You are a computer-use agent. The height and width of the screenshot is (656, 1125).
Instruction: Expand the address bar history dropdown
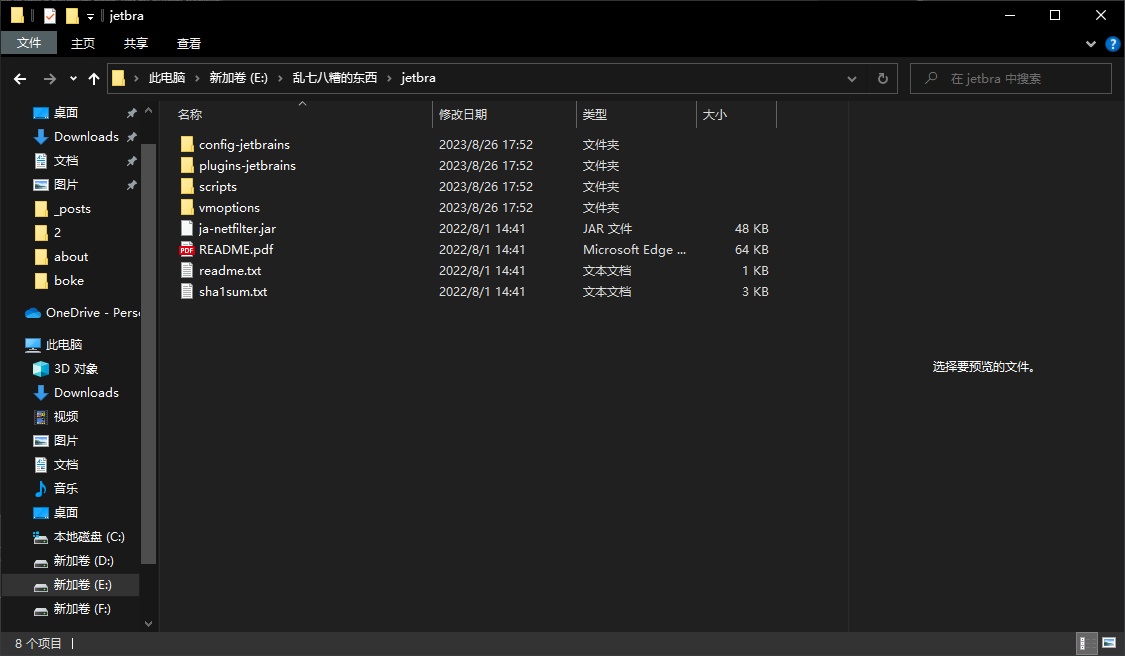pos(852,79)
